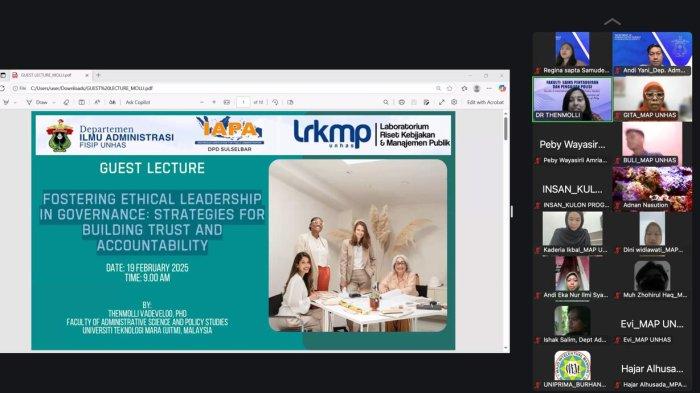Rotate the PDF page
Viewport: 700px width, 393px height.
(275, 102)
